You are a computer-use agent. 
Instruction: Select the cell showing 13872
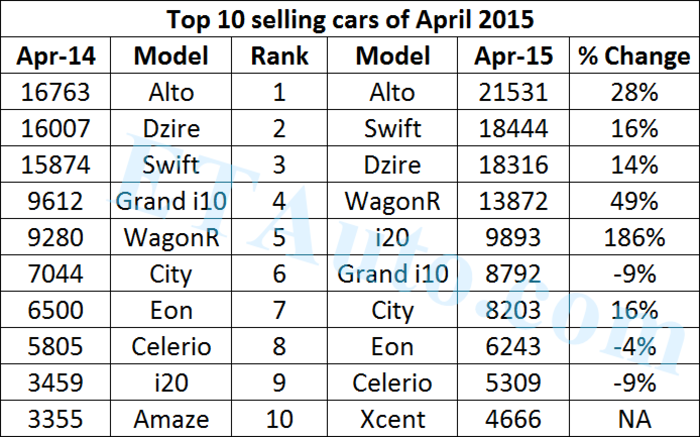(514, 202)
